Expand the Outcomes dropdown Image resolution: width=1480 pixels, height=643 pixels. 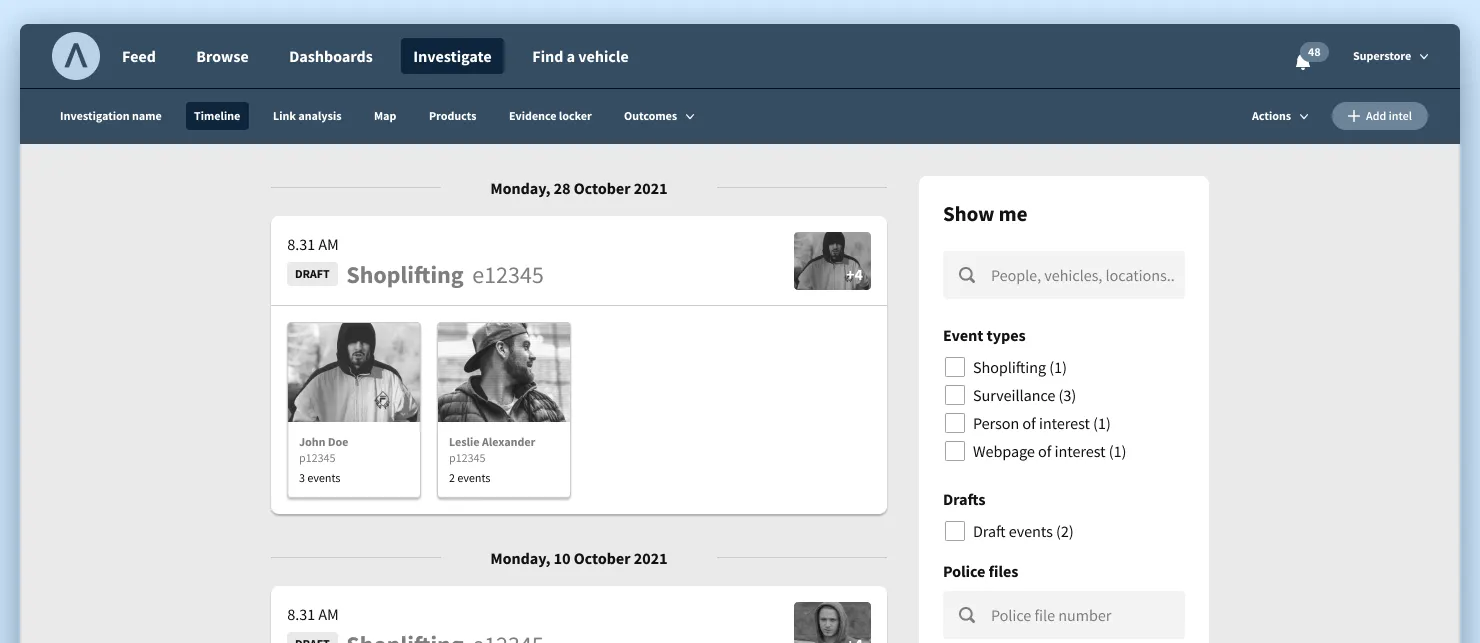(x=659, y=116)
